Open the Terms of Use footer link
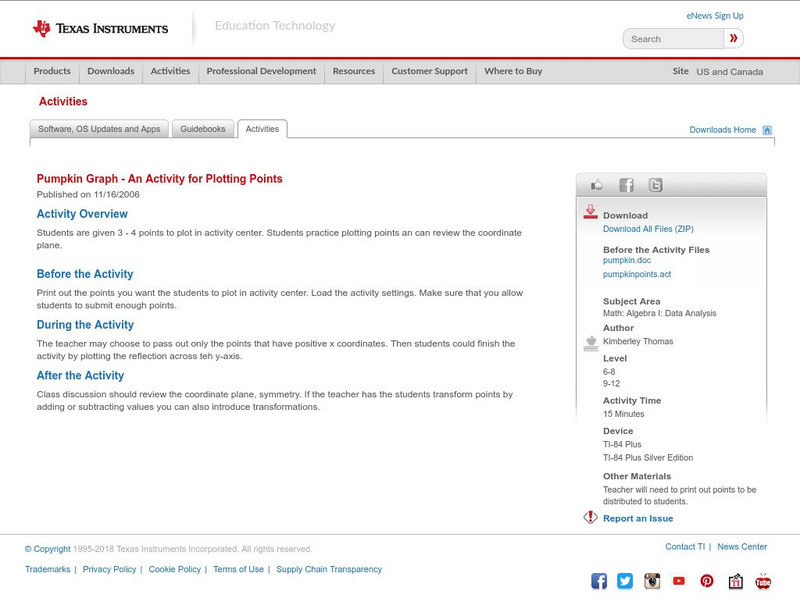Screen dimensions: 800x598 238,569
